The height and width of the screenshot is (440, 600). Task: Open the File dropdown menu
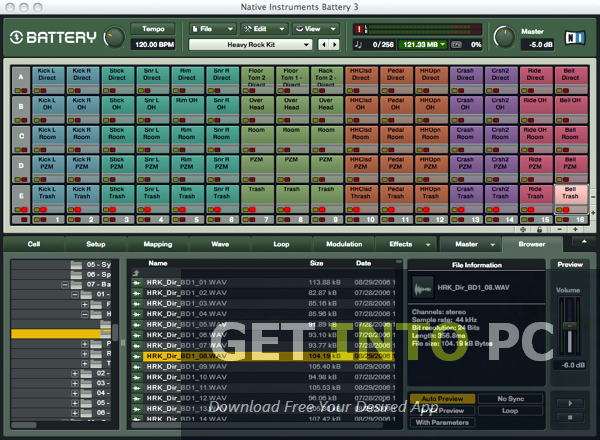213,29
